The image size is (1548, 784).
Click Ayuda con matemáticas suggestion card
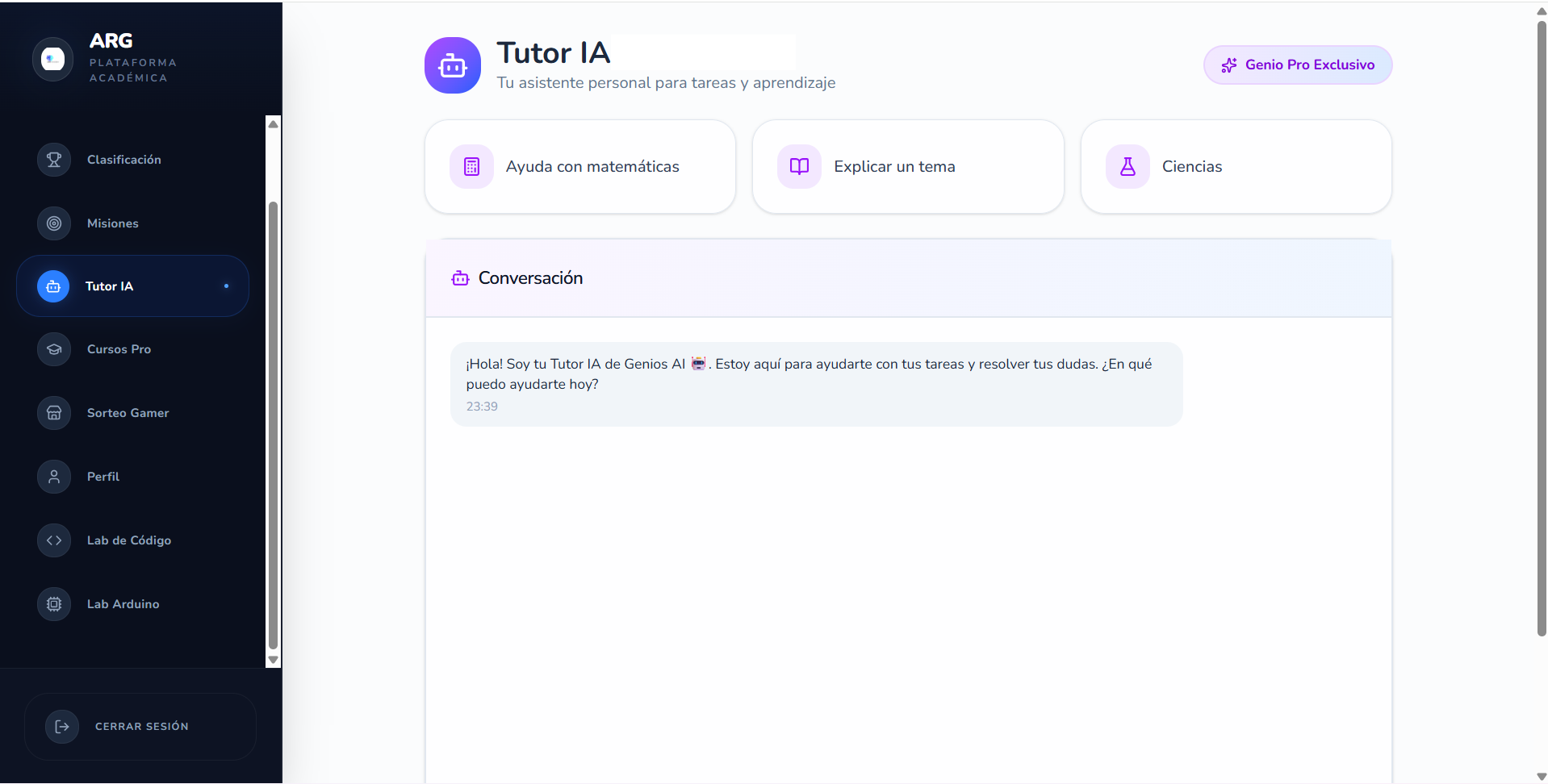click(579, 166)
